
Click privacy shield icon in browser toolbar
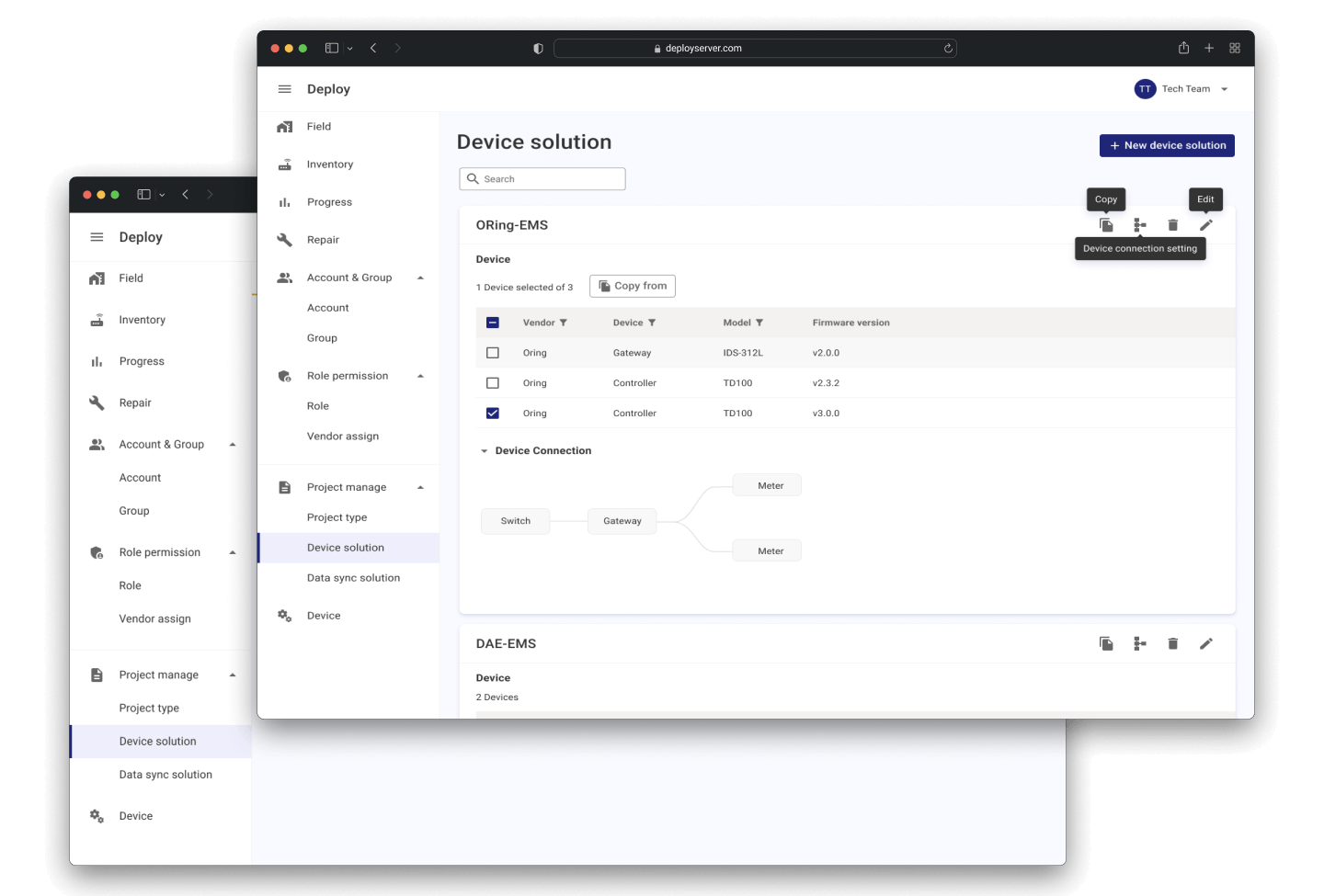[x=538, y=49]
